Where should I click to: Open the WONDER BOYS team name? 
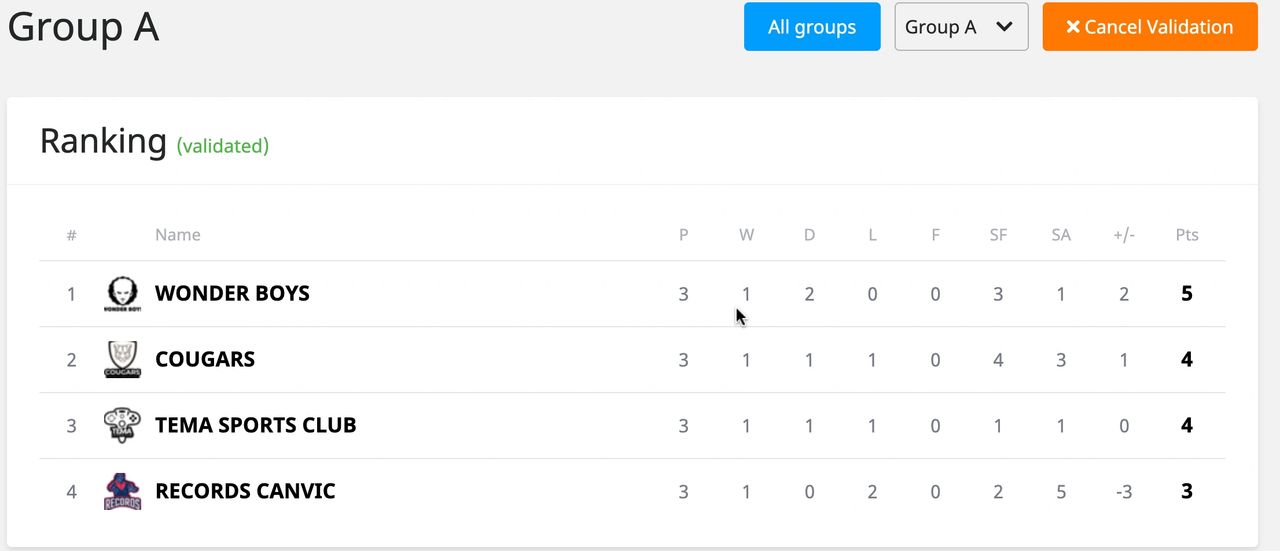(x=232, y=294)
